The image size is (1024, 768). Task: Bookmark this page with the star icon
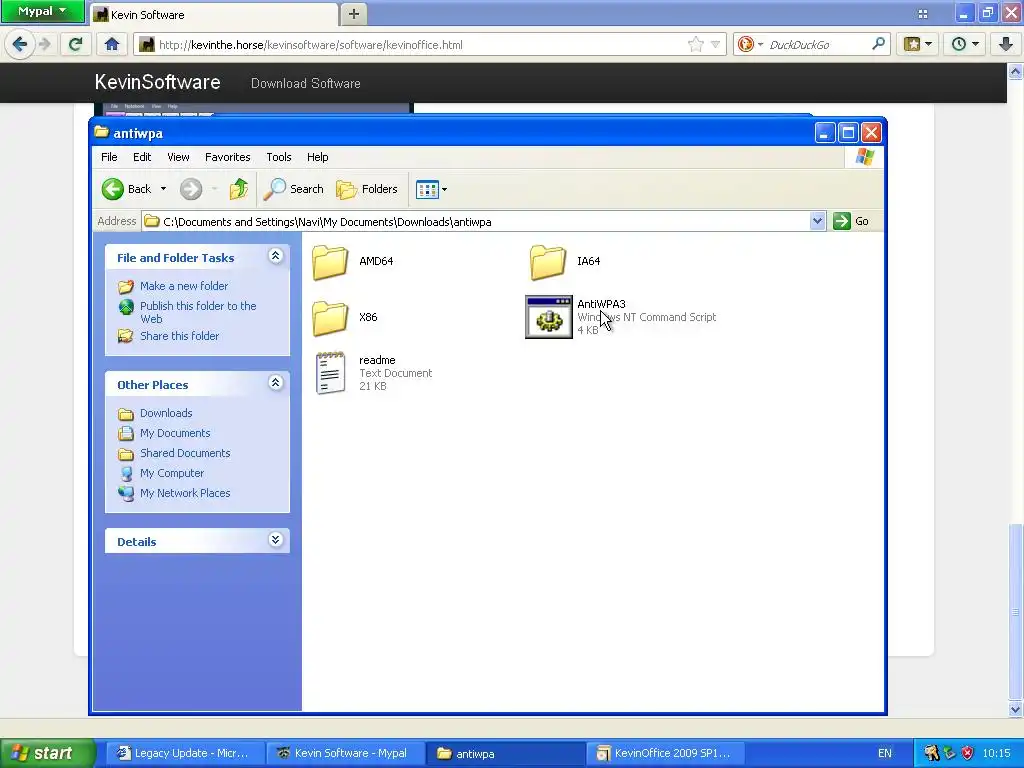coord(696,44)
